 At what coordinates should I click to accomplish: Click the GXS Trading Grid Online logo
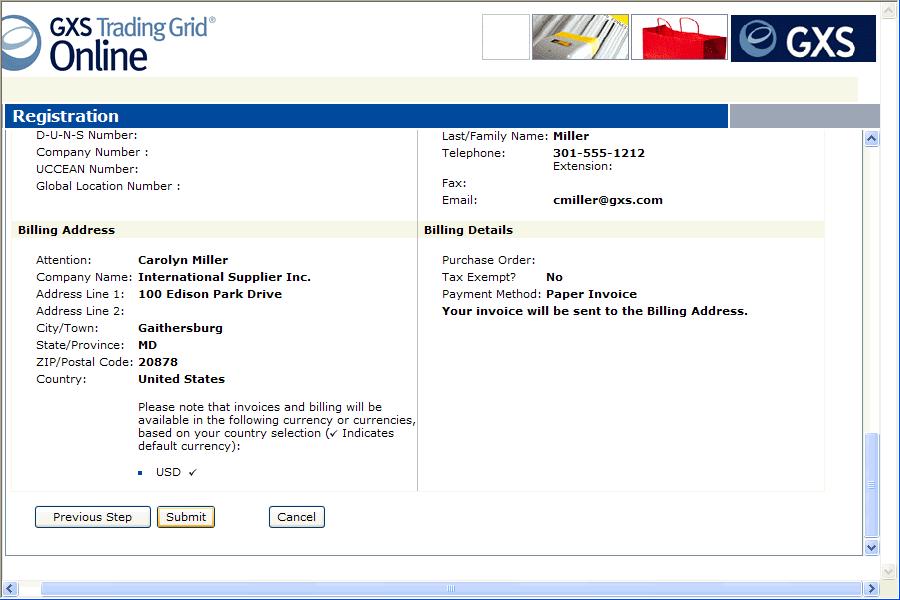pos(108,43)
